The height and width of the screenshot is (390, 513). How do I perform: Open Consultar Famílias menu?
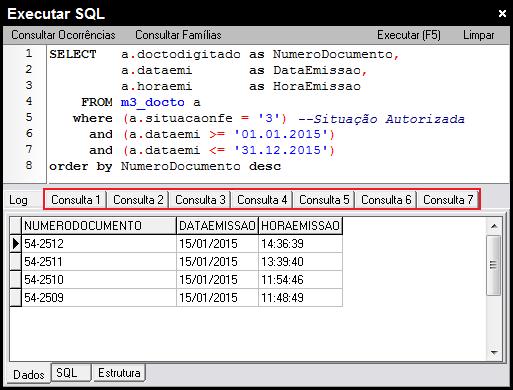[x=178, y=35]
